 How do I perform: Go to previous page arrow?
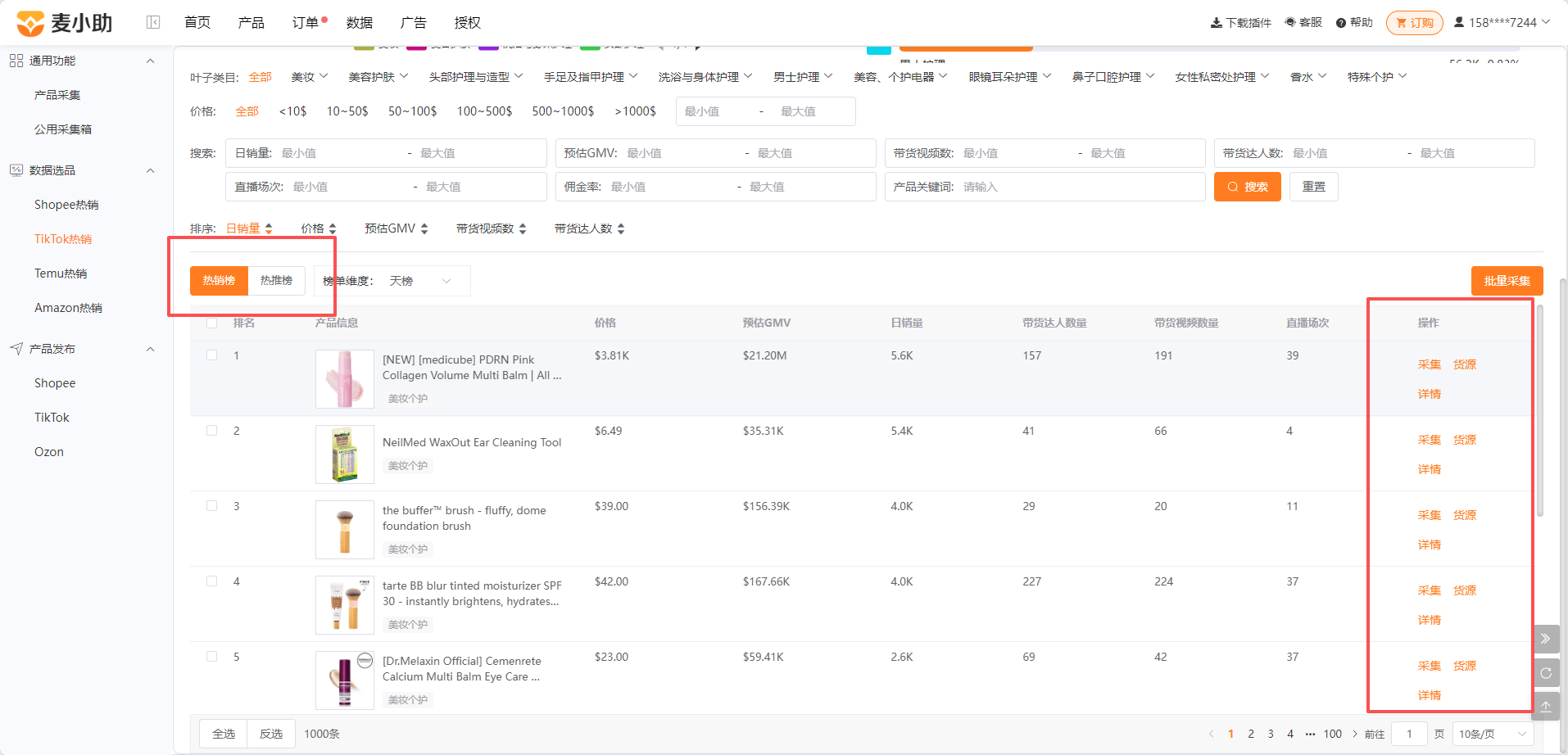tap(1211, 734)
